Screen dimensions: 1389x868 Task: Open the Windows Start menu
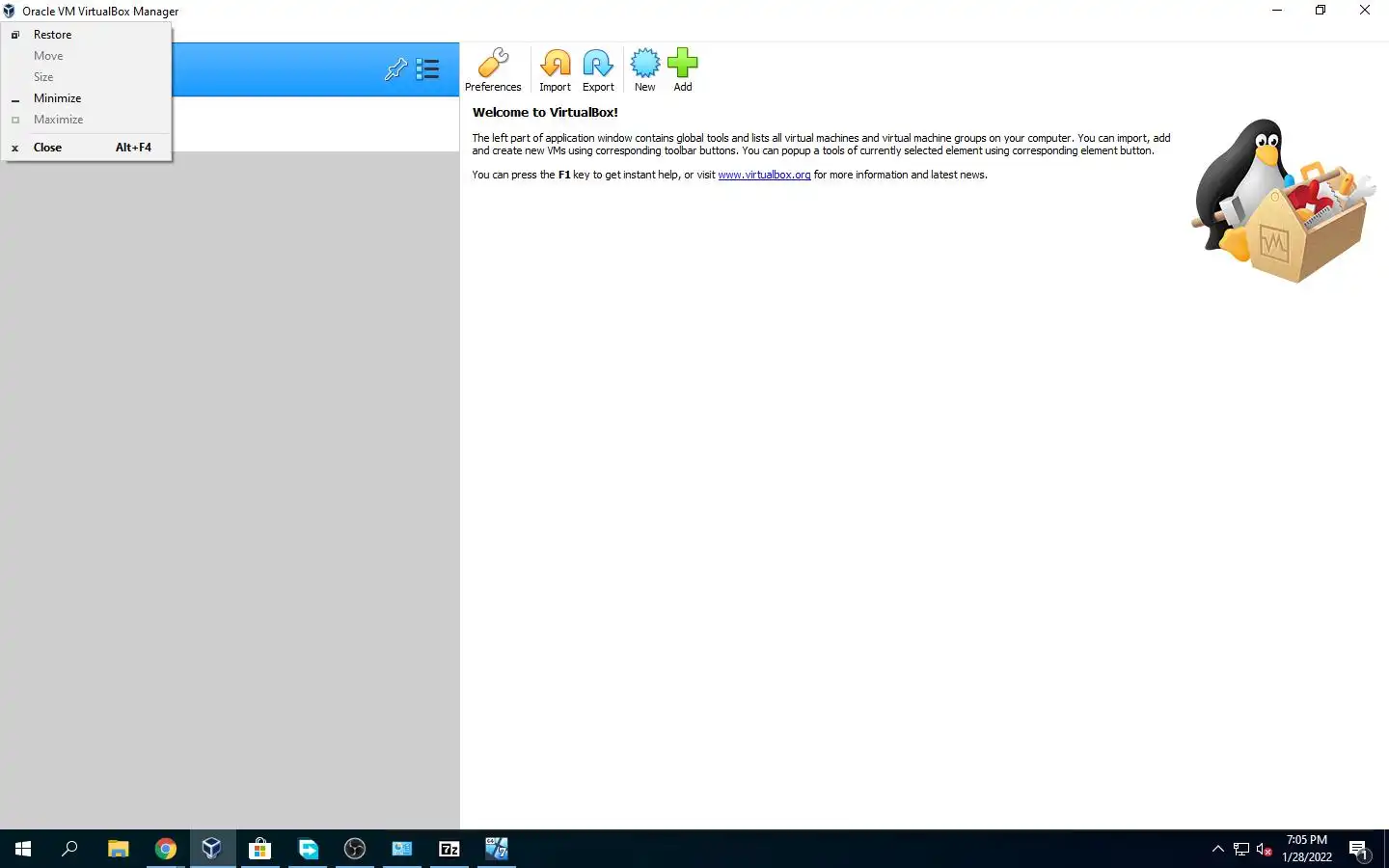tap(23, 849)
